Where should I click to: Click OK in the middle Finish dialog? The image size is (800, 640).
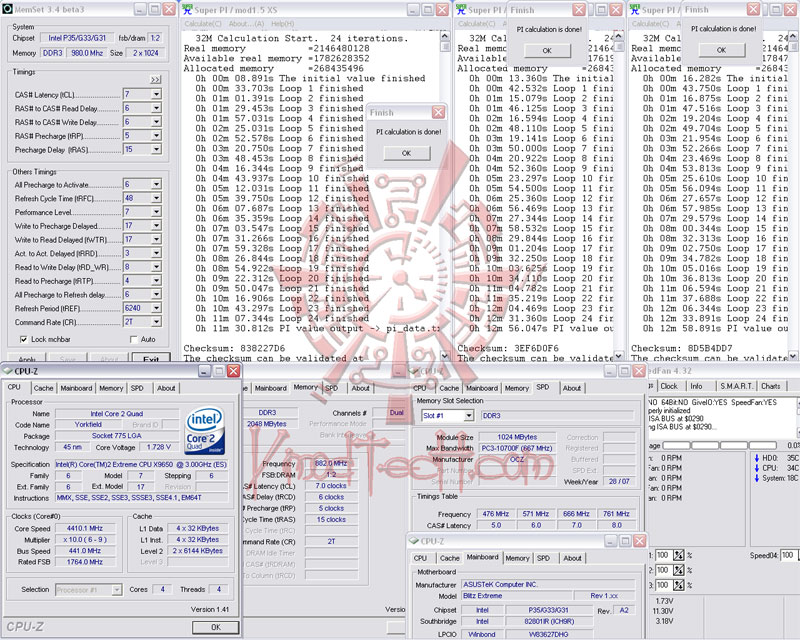[x=407, y=153]
